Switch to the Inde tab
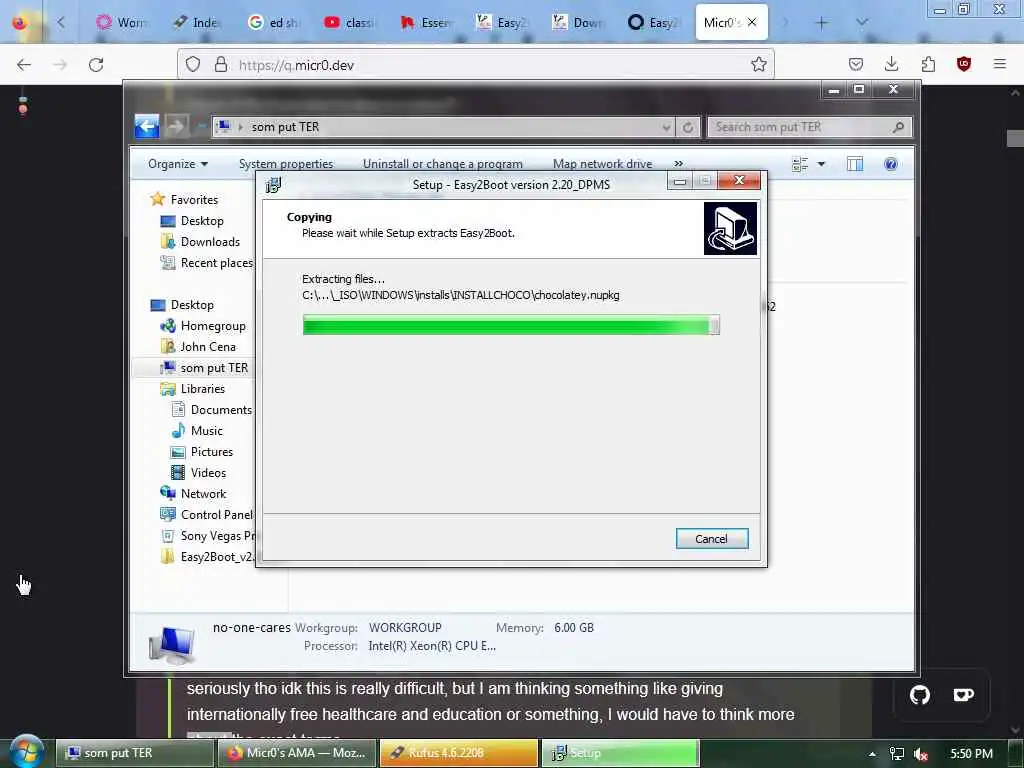Viewport: 1024px width, 768px height. tap(196, 23)
